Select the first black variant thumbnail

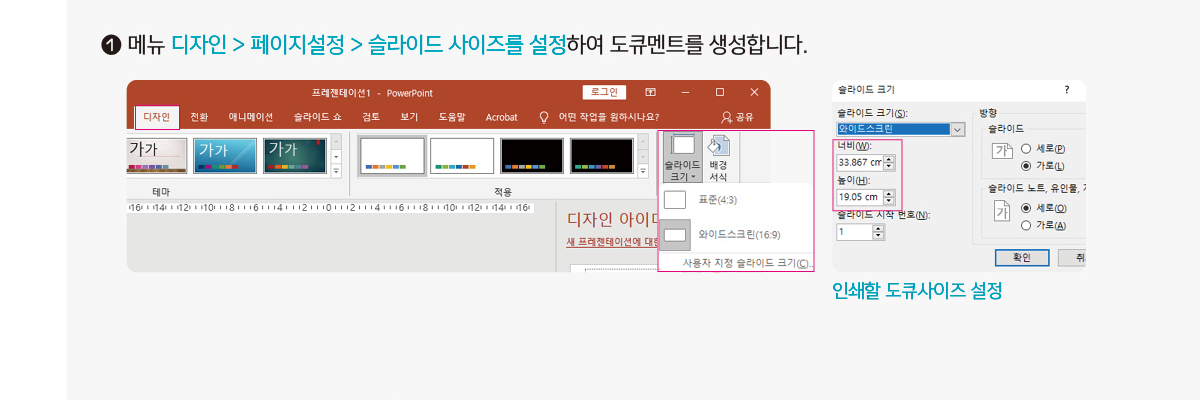tap(532, 155)
